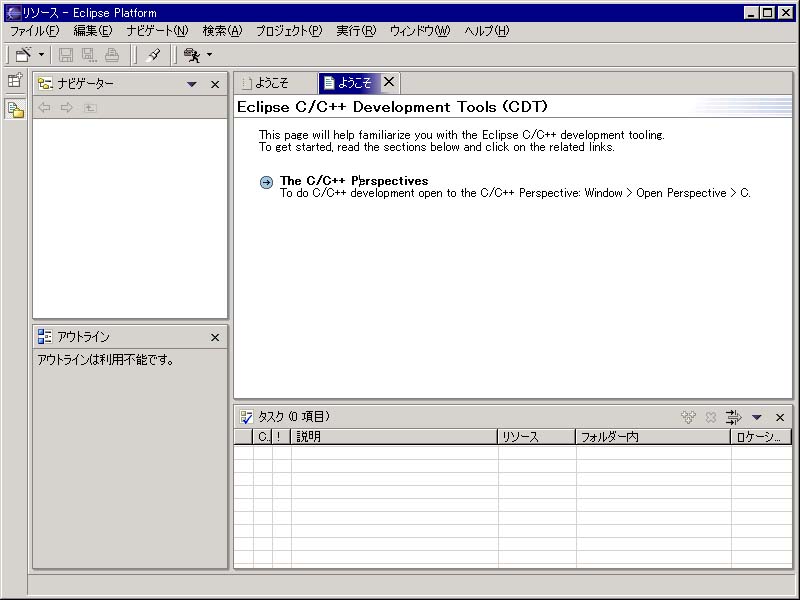Click the Outline view title icon
This screenshot has height=600, width=800.
[x=45, y=337]
